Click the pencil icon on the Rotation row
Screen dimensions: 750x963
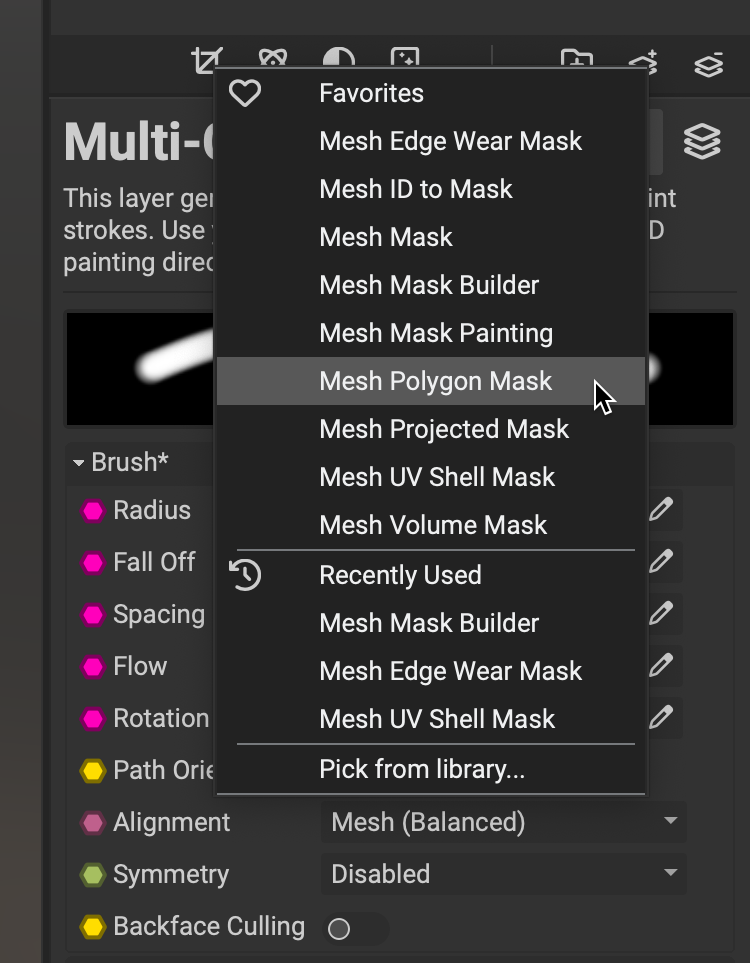point(660,718)
